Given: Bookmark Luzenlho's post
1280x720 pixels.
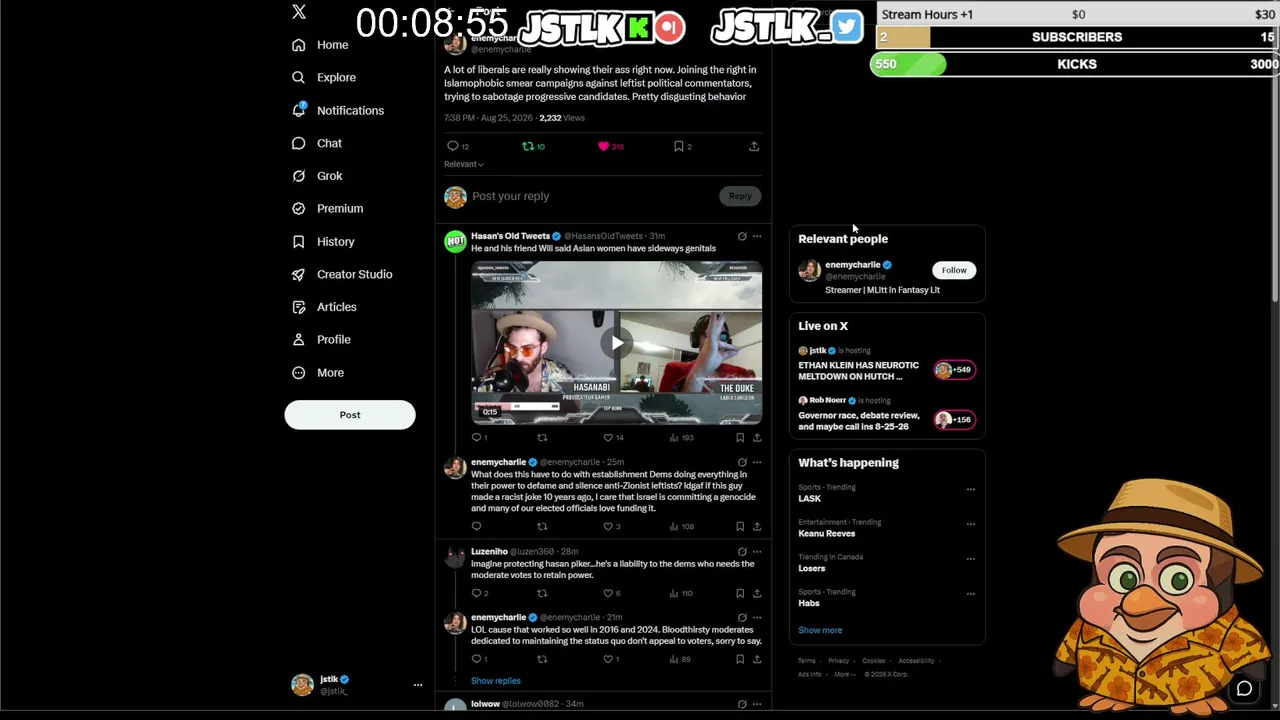Looking at the screenshot, I should pyautogui.click(x=740, y=593).
